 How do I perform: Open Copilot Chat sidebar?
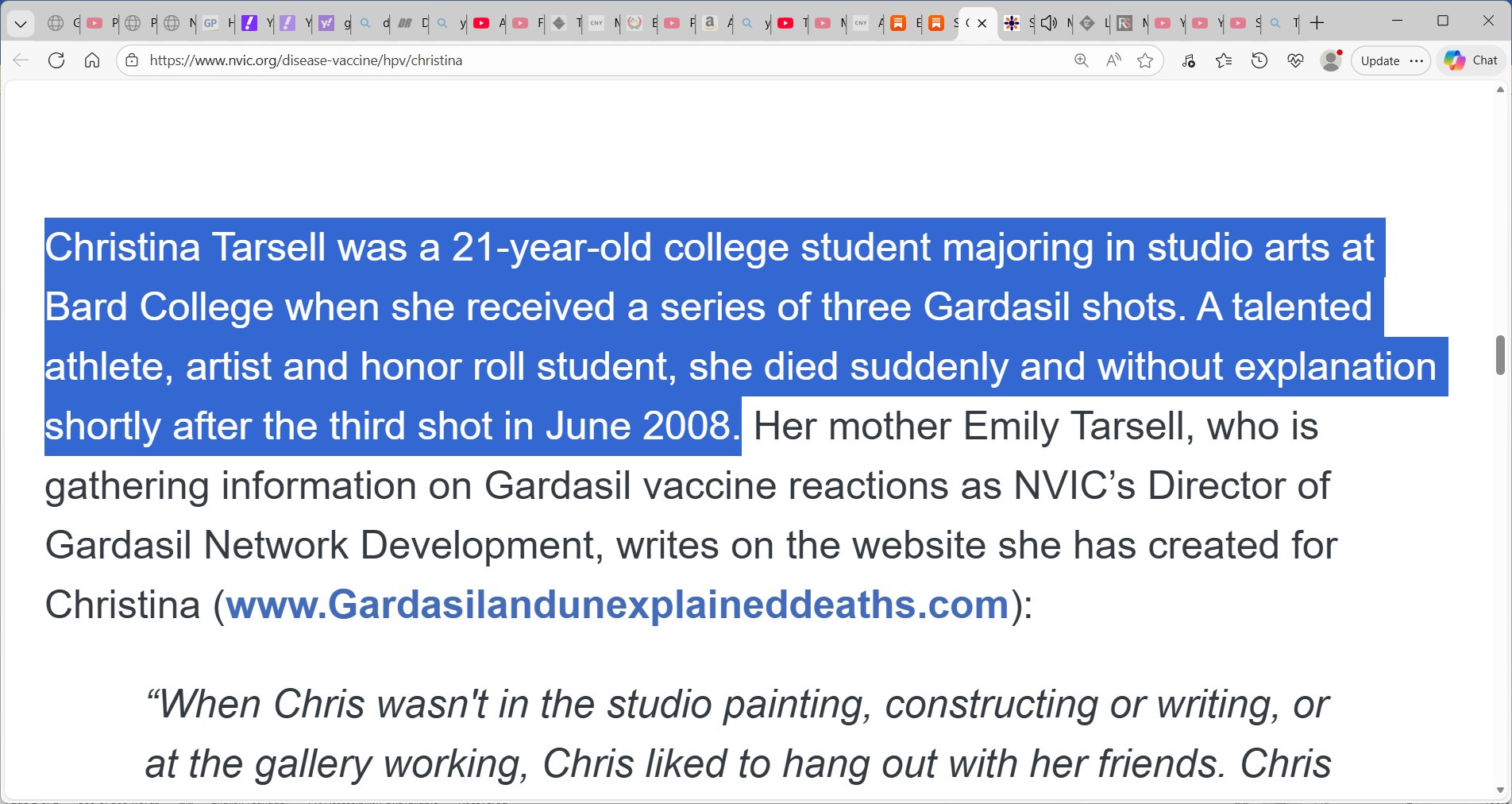pyautogui.click(x=1470, y=60)
